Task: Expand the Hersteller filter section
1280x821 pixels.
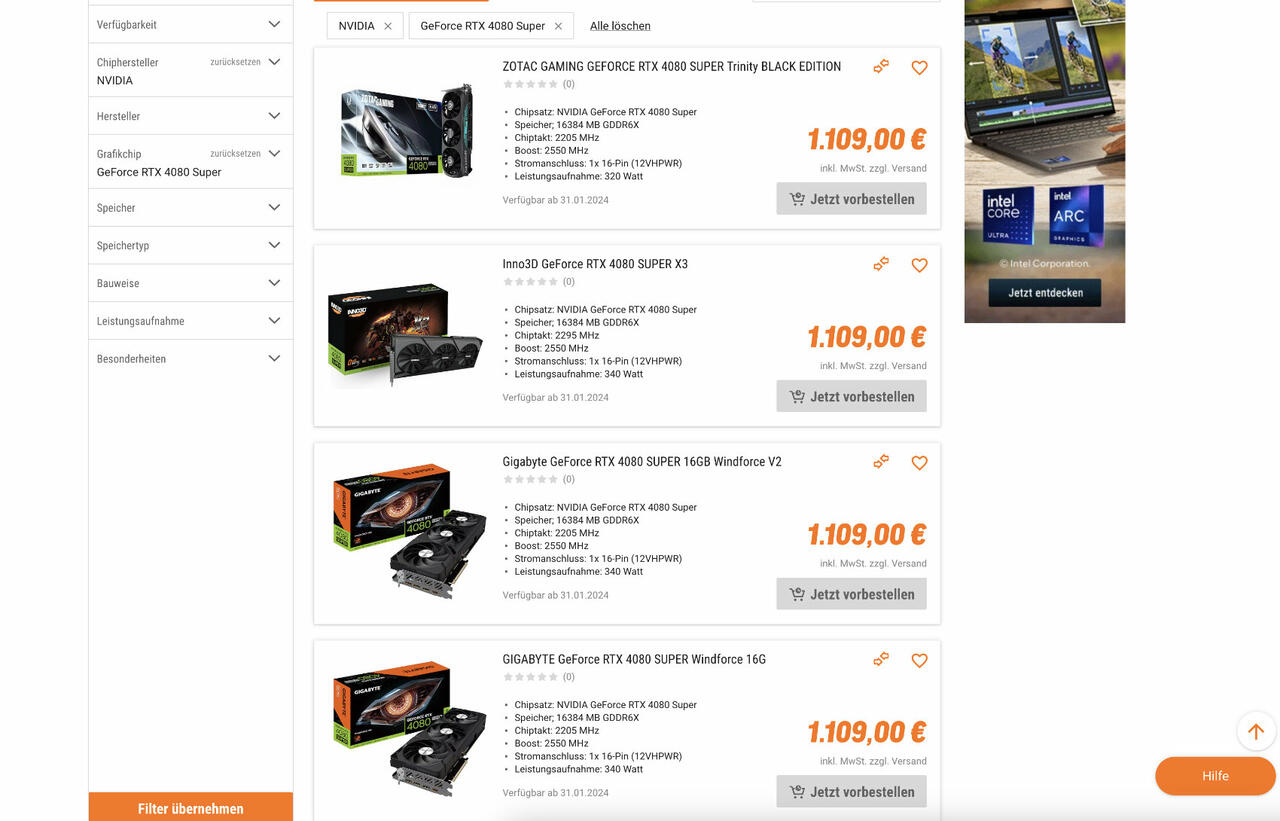Action: tap(190, 116)
